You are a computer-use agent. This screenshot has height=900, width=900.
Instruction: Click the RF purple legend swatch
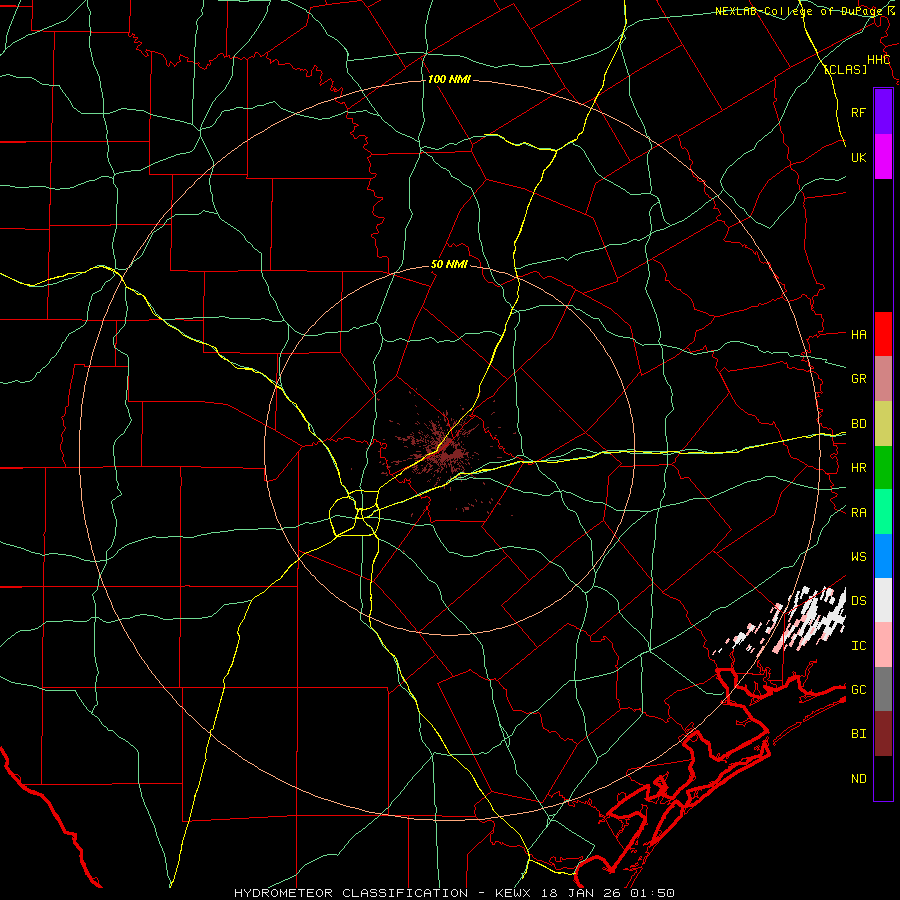click(x=883, y=112)
